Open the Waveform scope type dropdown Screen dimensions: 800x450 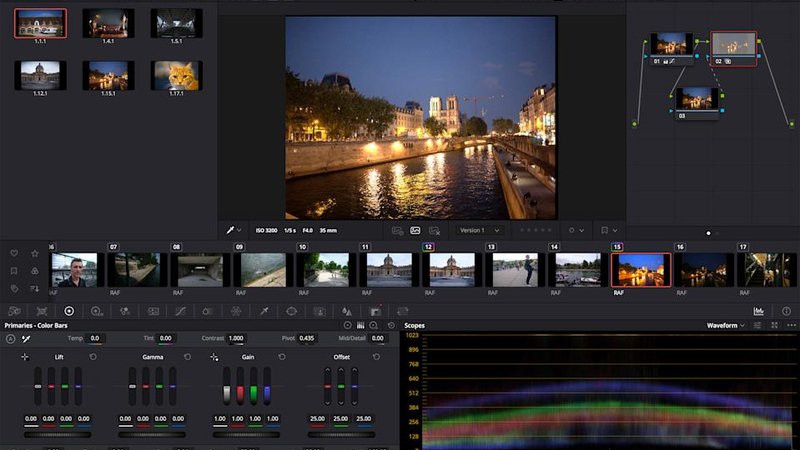[726, 325]
